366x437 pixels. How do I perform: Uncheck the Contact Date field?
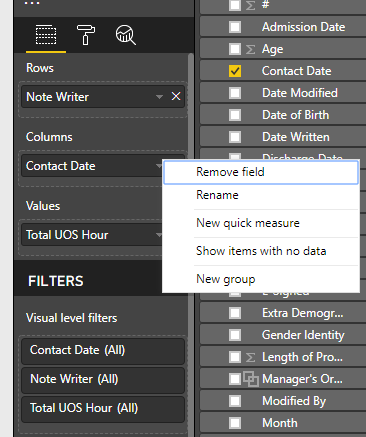(235, 71)
